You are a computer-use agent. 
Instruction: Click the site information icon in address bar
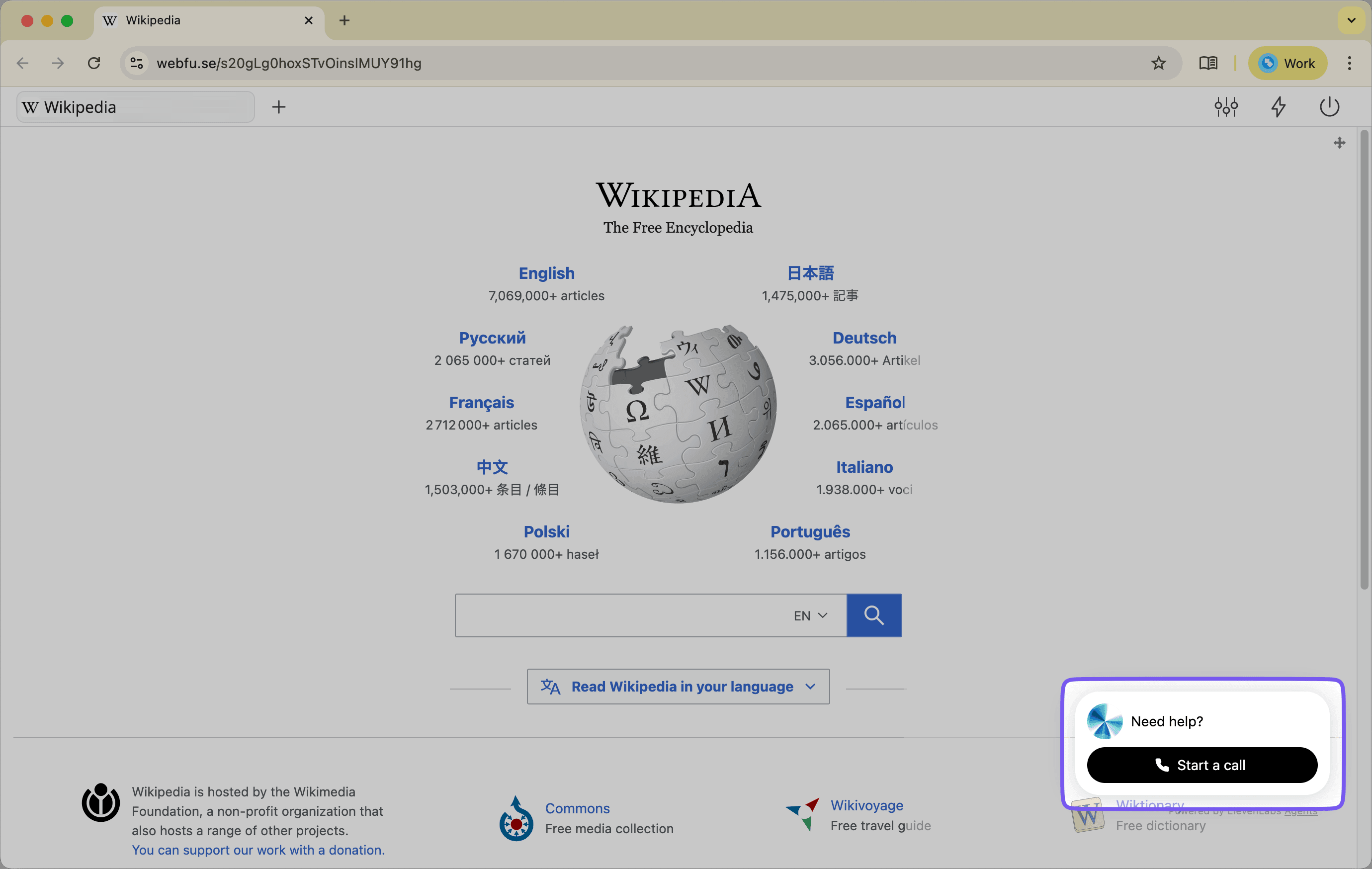tap(137, 63)
